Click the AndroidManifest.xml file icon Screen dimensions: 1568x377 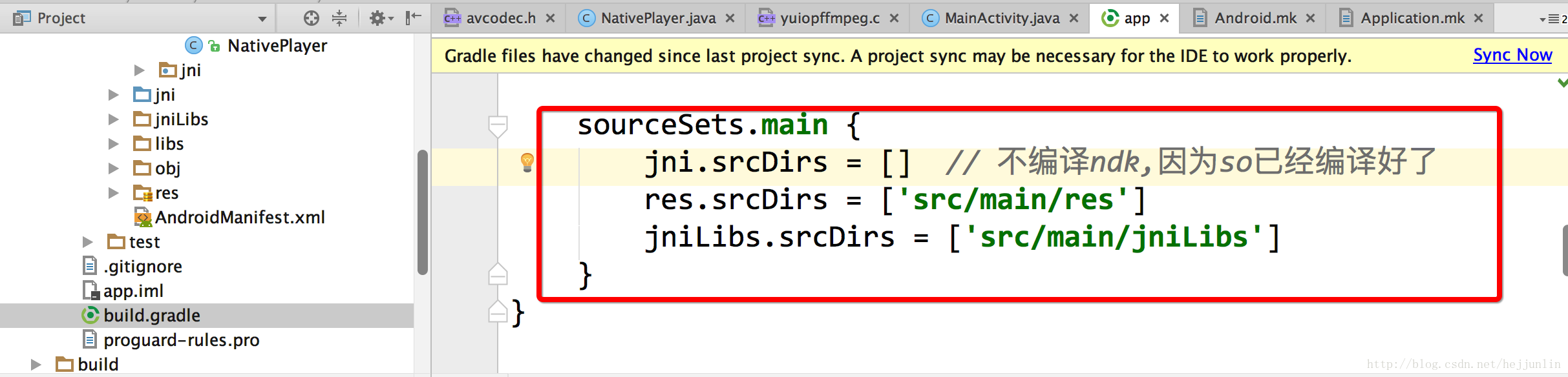(142, 218)
